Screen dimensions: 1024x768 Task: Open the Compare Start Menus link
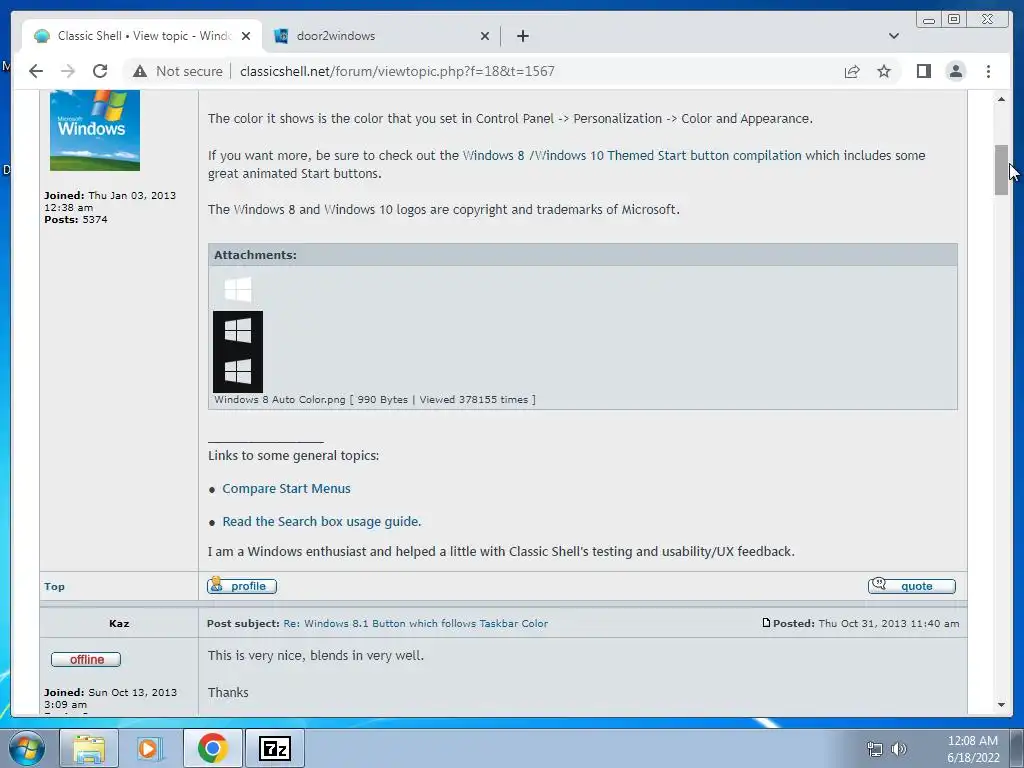[286, 488]
